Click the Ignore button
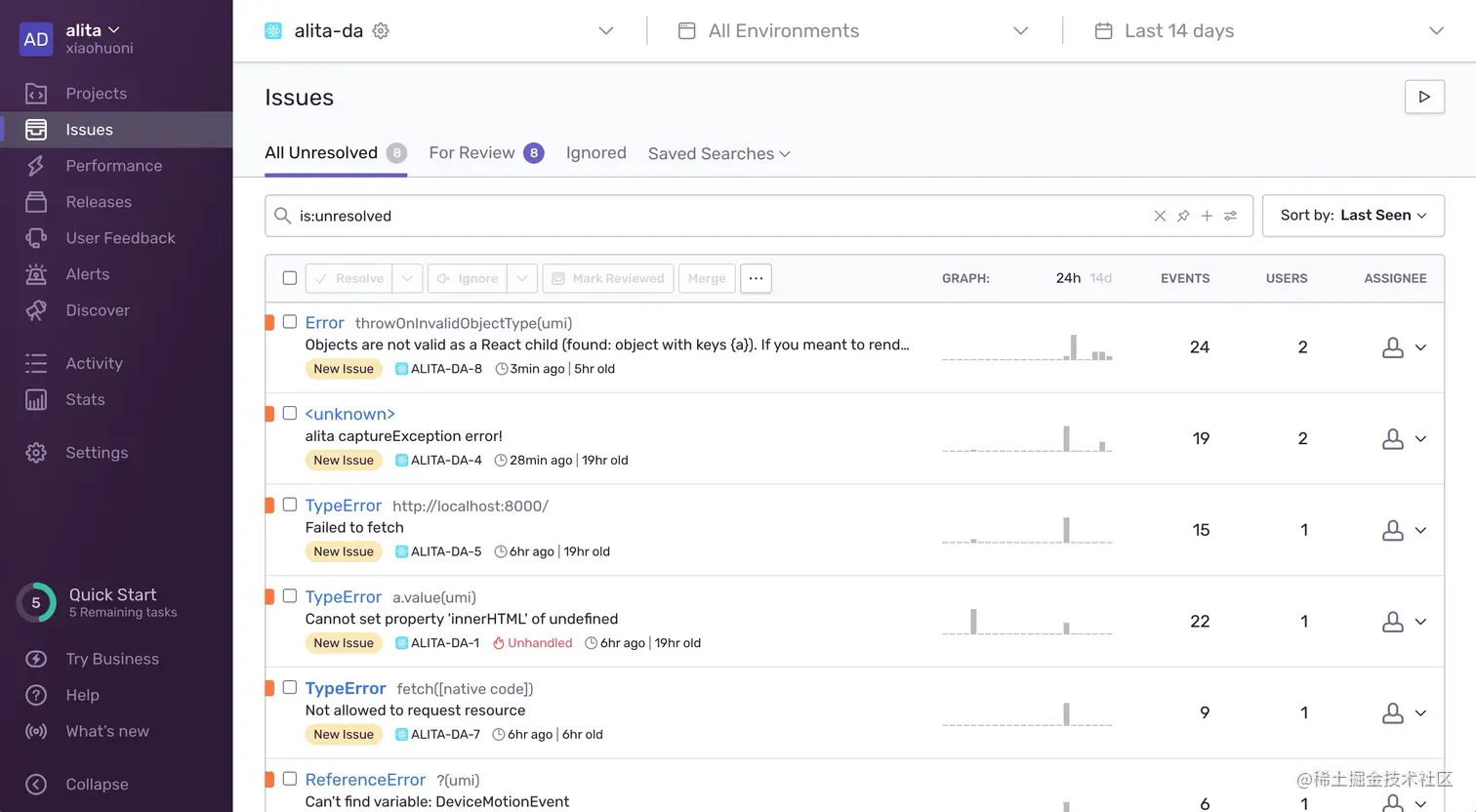Screen dimensions: 1476x812 point(468,278)
